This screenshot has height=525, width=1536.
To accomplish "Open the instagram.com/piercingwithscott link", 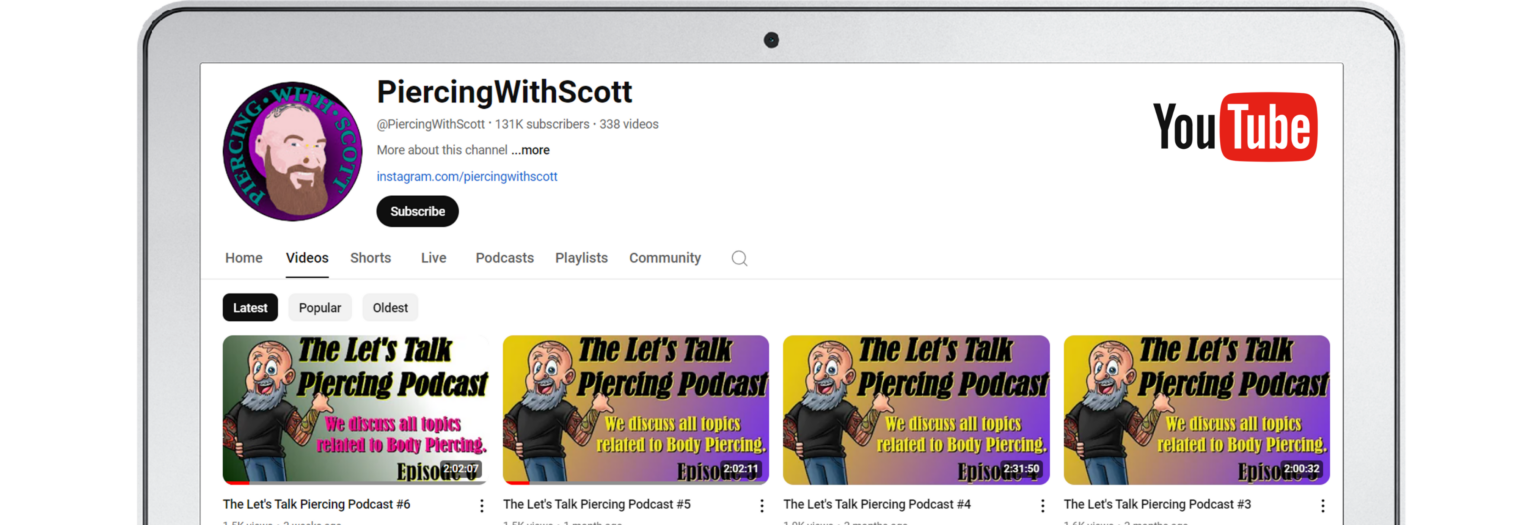I will (x=467, y=177).
